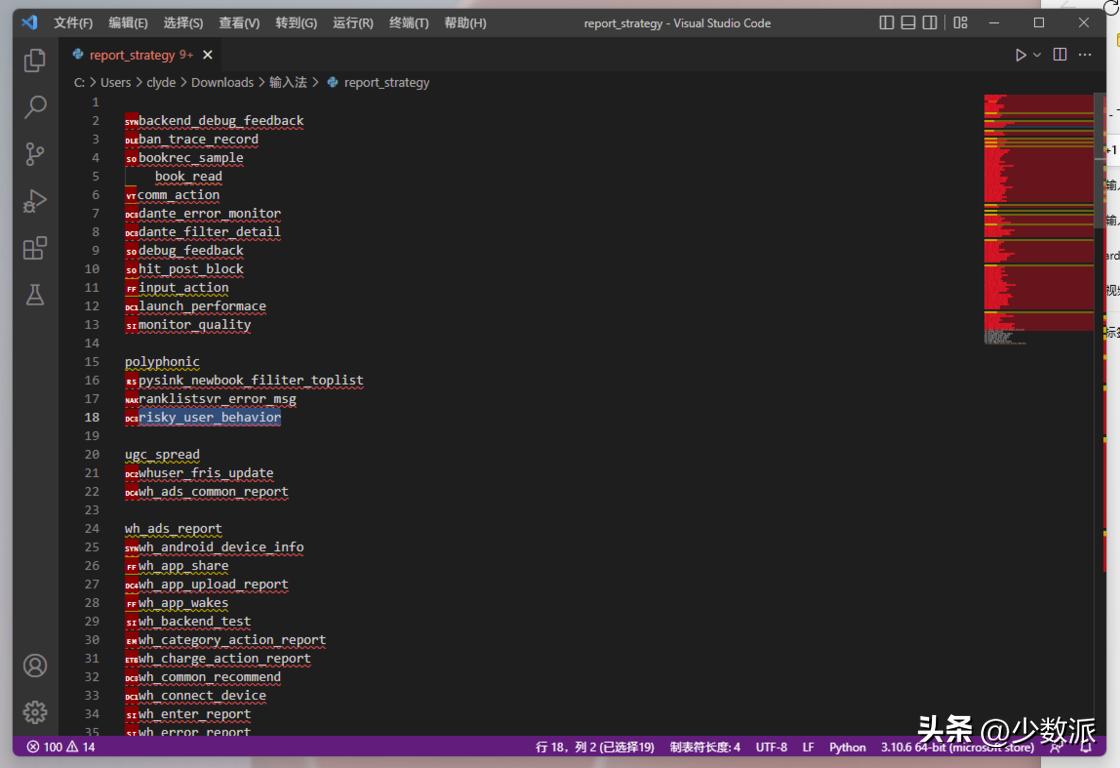The width and height of the screenshot is (1120, 768).
Task: Toggle the bottom panel layout button
Action: 909,23
